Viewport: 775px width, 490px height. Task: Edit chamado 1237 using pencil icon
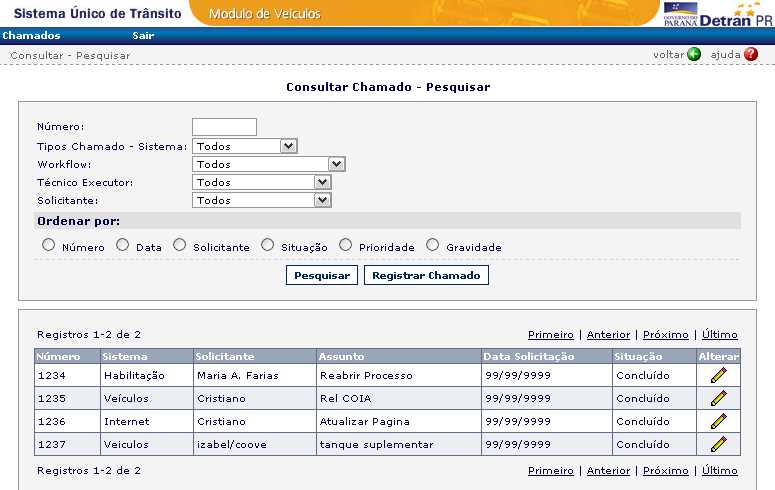point(718,444)
